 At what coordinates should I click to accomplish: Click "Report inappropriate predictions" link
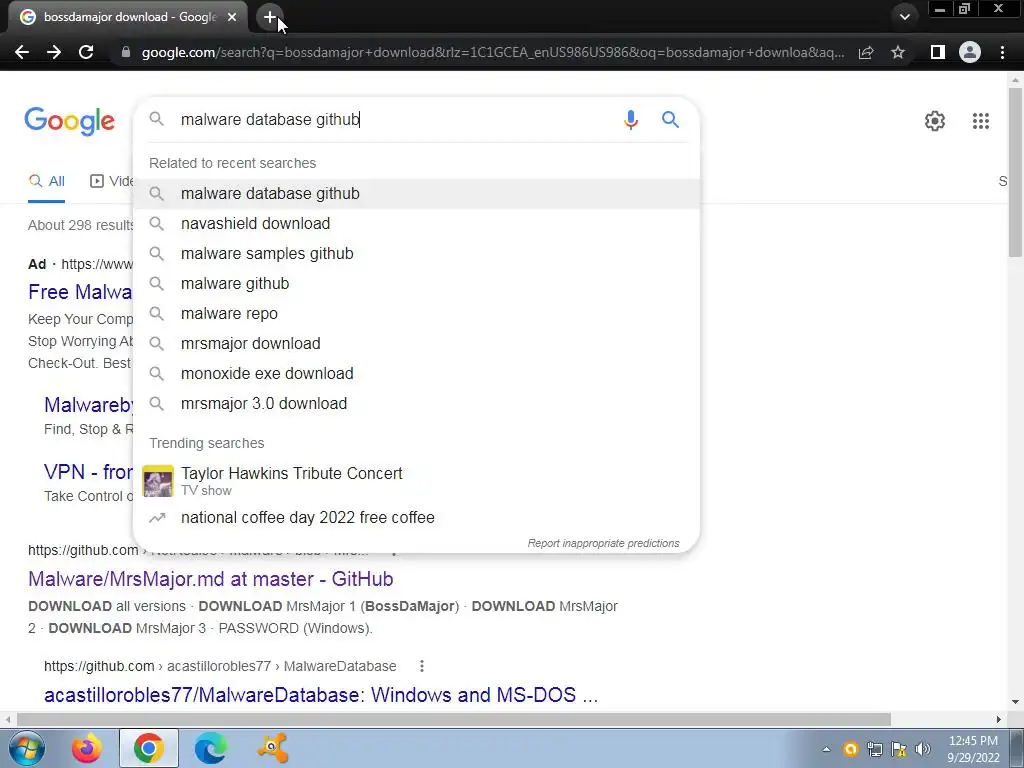(x=603, y=543)
